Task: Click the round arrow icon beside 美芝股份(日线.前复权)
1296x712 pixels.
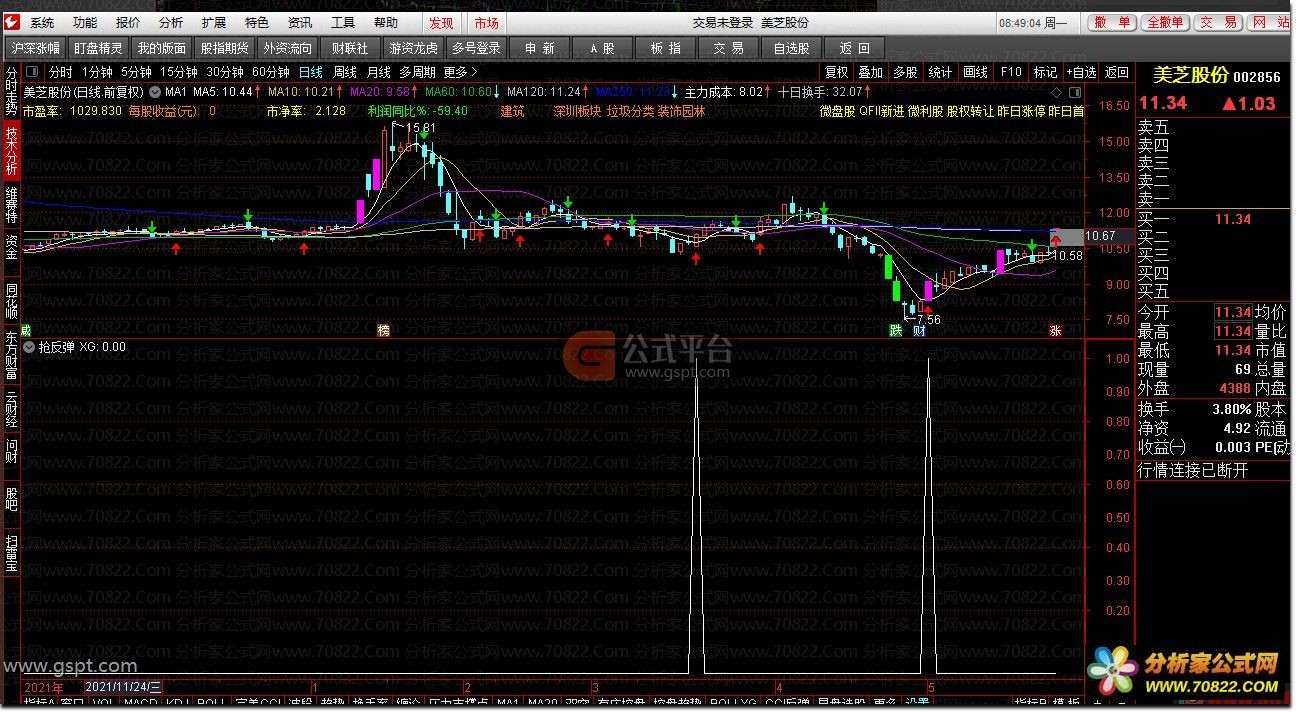Action: [156, 92]
